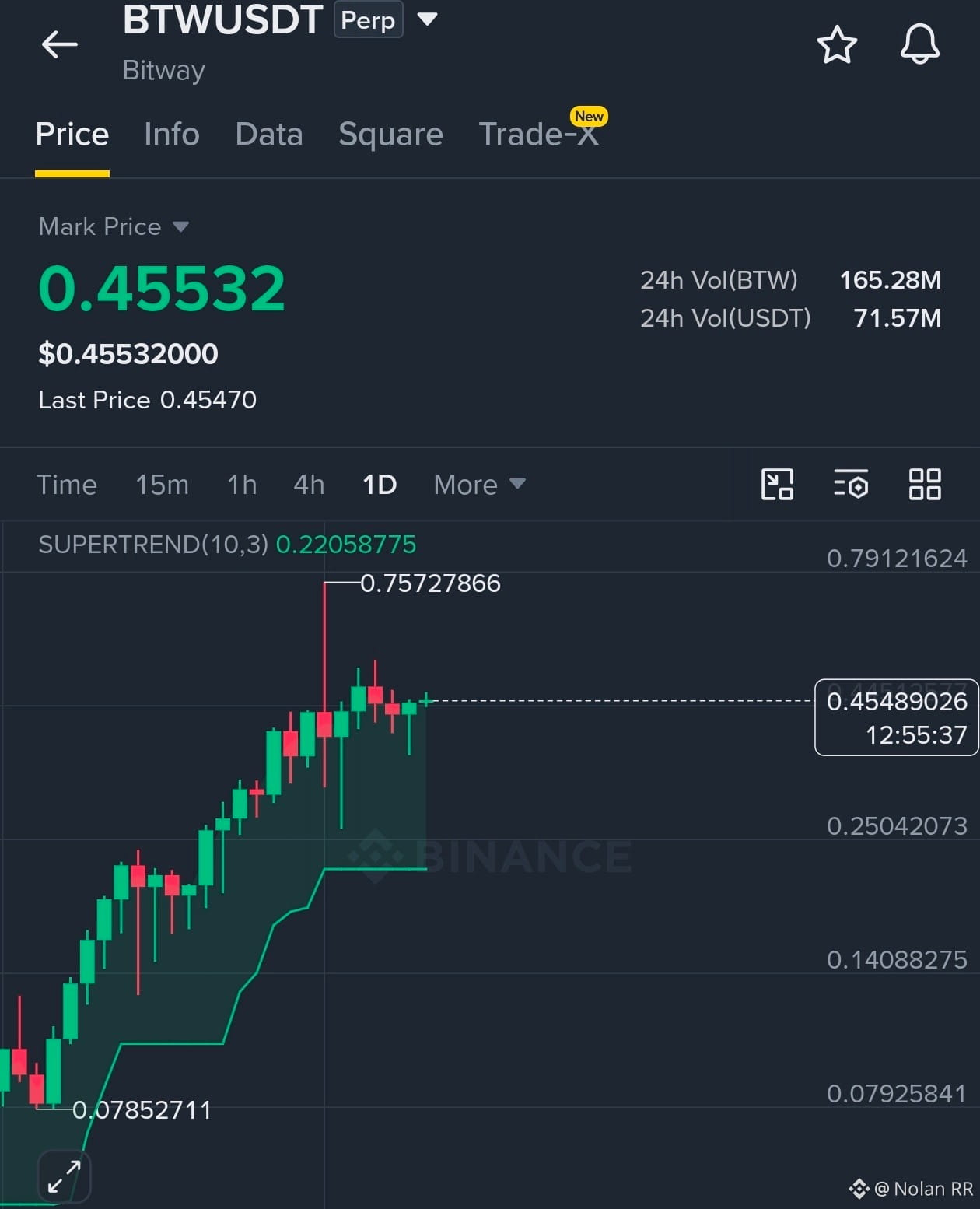Open the trading pair switcher dropdown arrow

[427, 19]
